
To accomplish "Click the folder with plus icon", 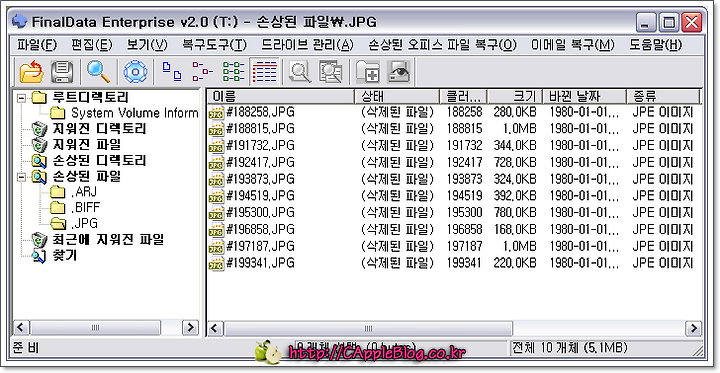I will click(368, 73).
